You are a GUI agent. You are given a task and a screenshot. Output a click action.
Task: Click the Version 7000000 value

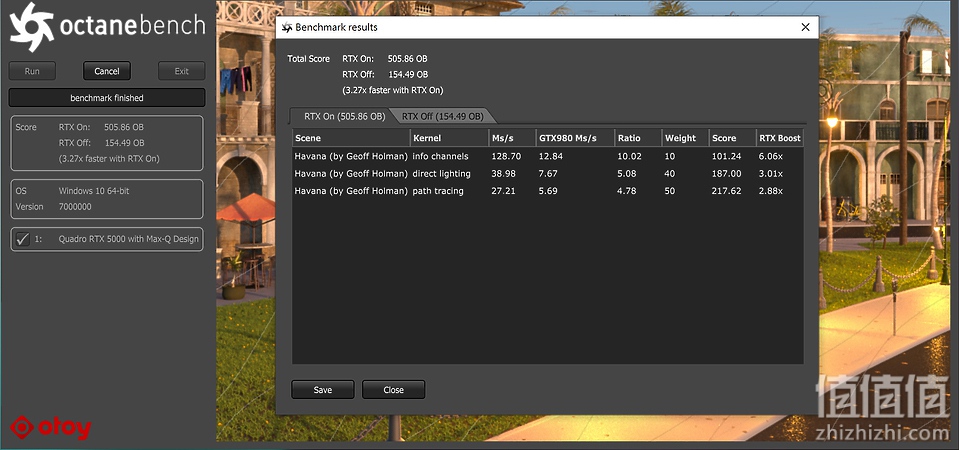click(x=75, y=207)
